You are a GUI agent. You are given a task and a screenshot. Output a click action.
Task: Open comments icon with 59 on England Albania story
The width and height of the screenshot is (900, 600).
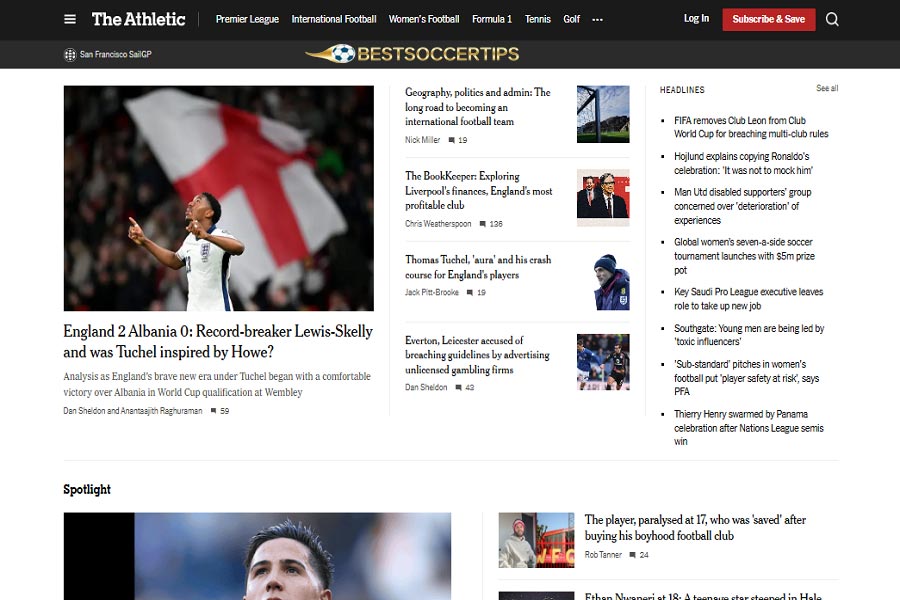(214, 411)
